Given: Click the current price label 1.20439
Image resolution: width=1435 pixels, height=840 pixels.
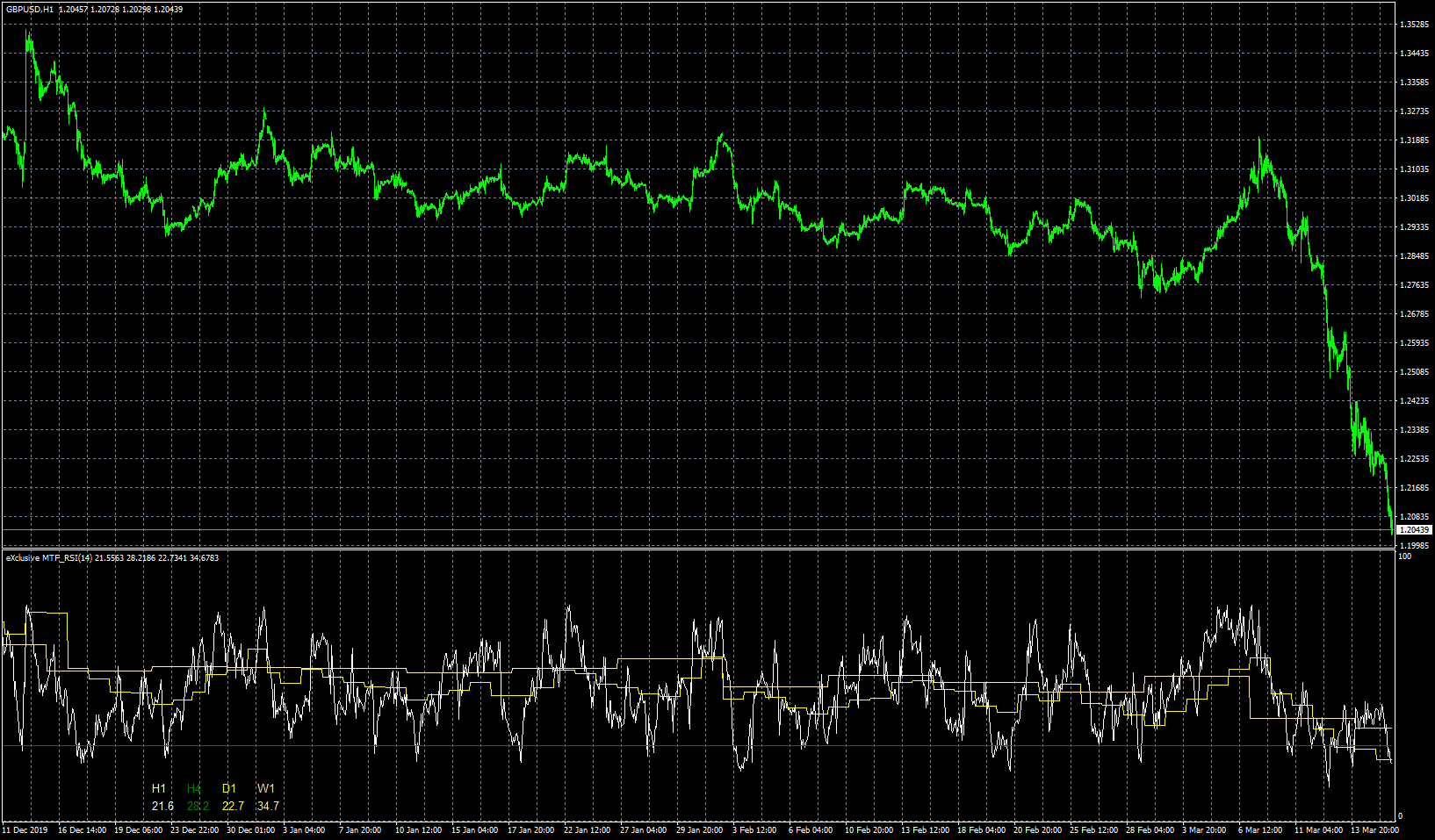Looking at the screenshot, I should coord(1415,530).
